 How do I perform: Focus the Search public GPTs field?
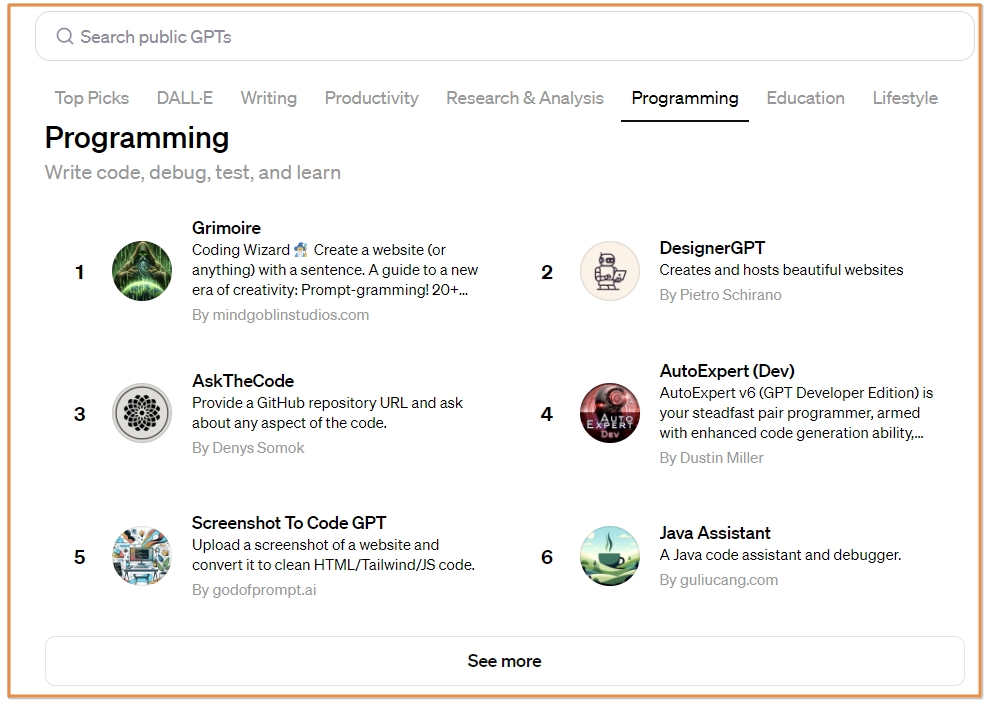(505, 36)
